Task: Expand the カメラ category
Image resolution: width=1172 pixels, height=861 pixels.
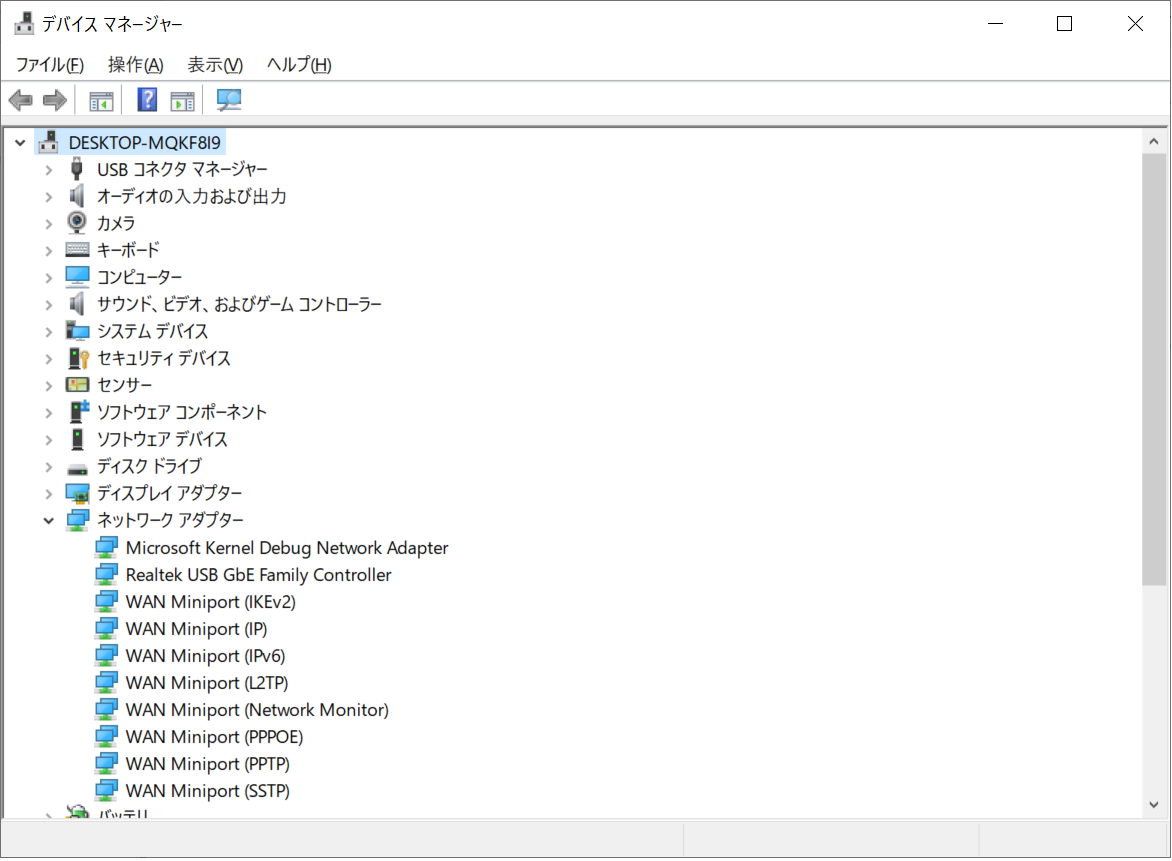Action: 49,223
